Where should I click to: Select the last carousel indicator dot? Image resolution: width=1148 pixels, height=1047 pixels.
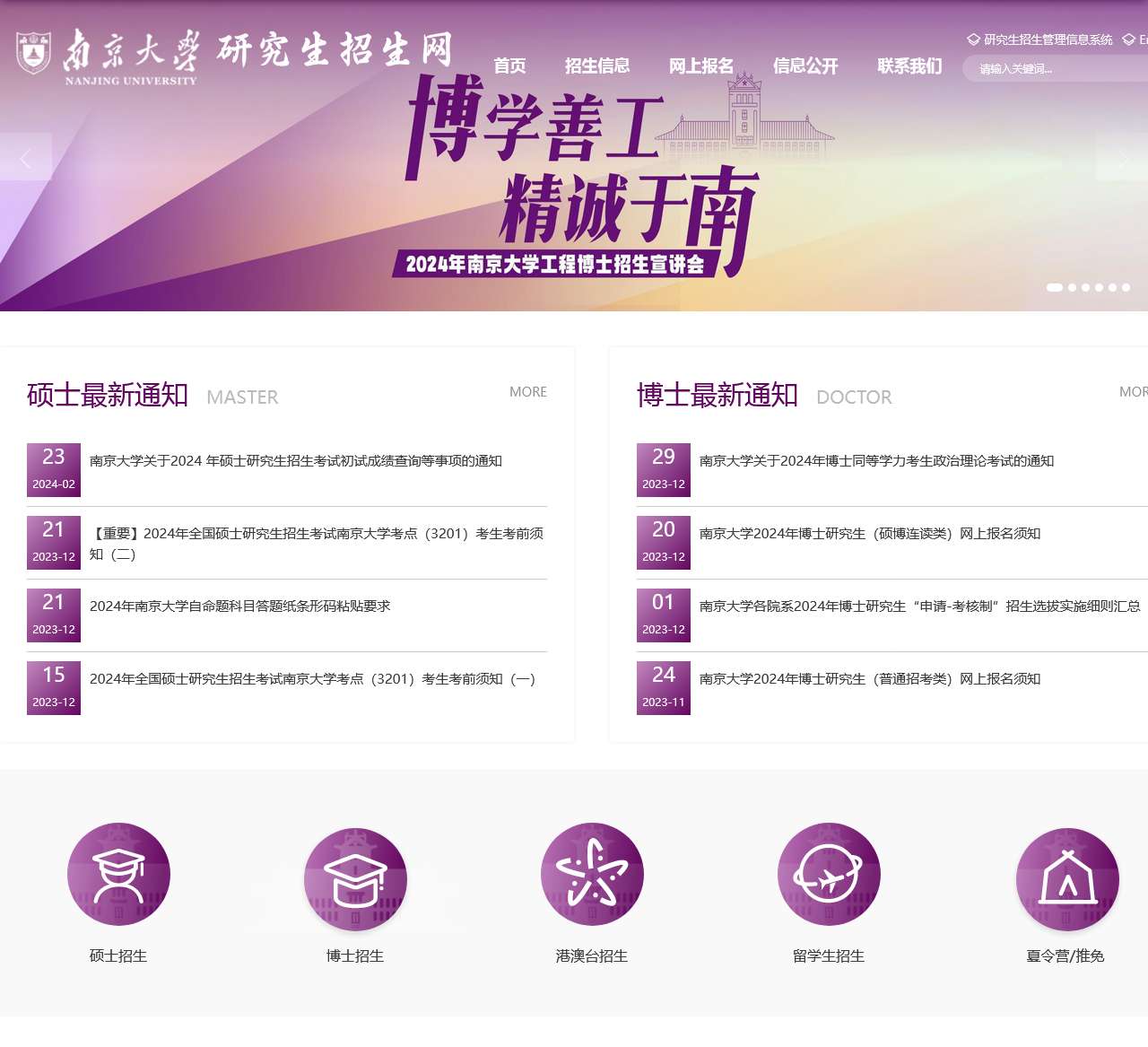[1126, 288]
